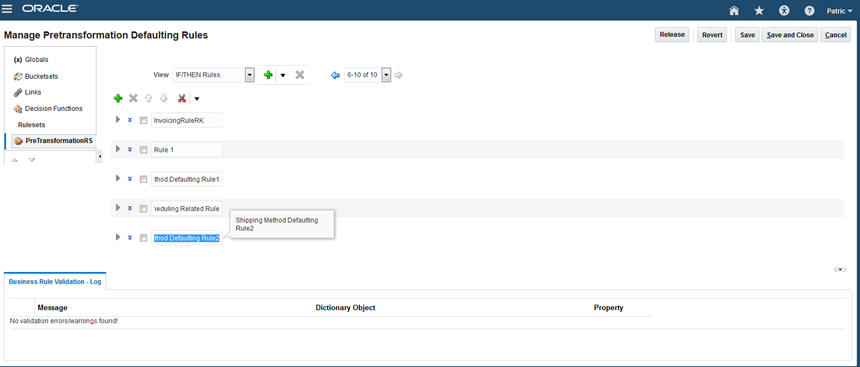
Task: Check the Defaulting Rule1 checkbox
Action: 143,179
